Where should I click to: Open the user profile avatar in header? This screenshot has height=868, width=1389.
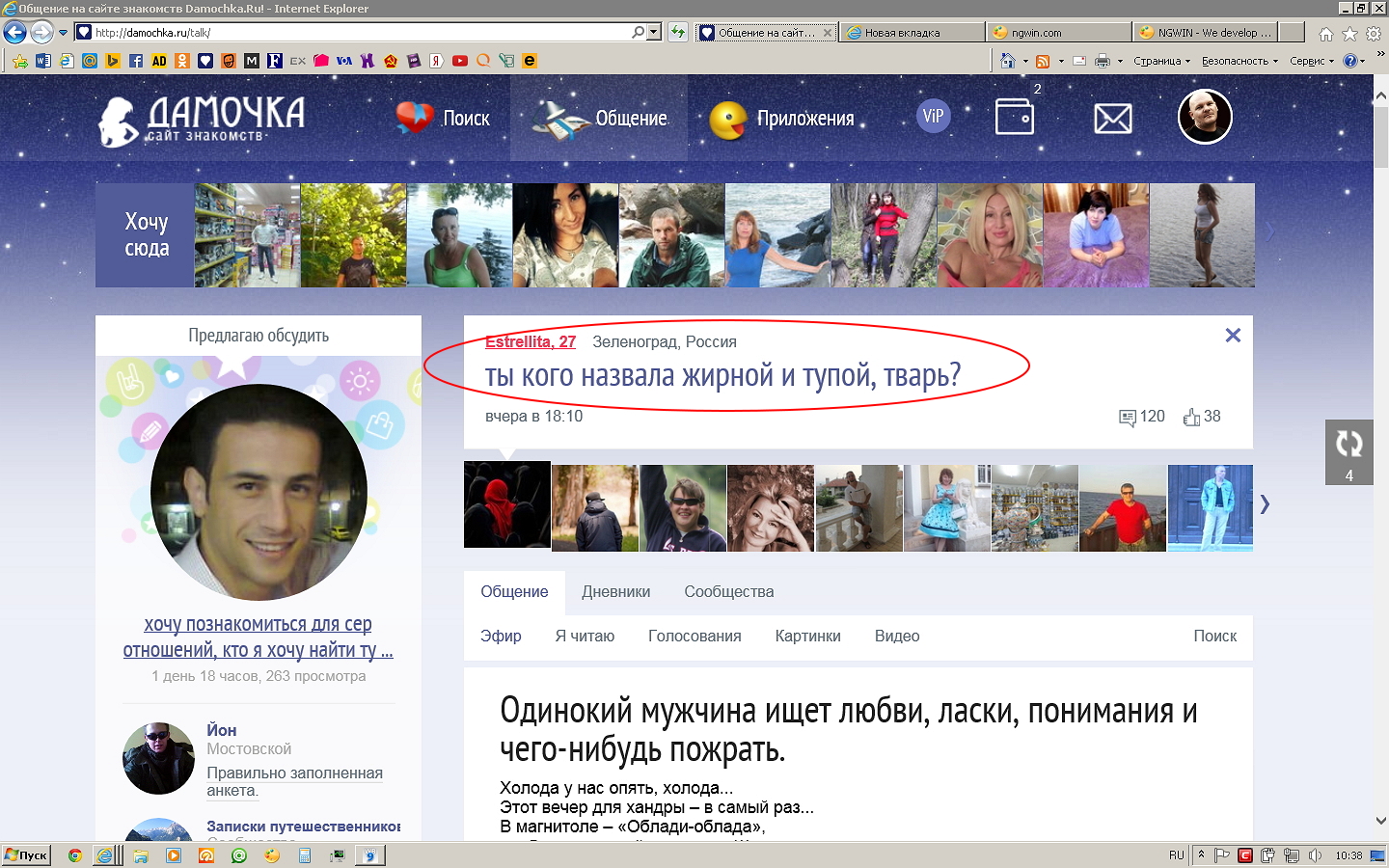click(x=1205, y=117)
